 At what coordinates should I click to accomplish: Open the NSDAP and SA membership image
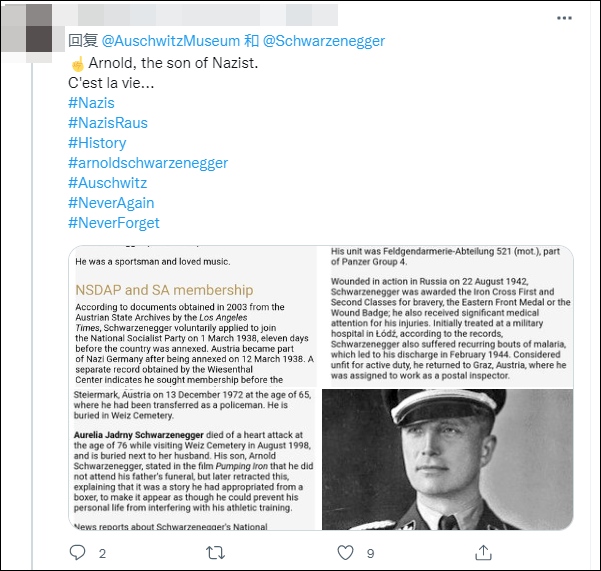pyautogui.click(x=193, y=316)
